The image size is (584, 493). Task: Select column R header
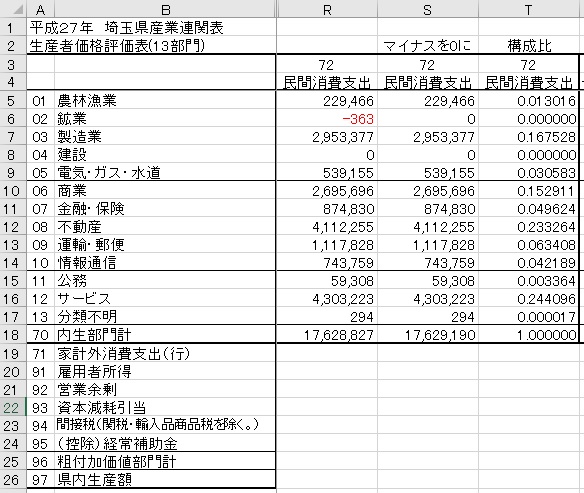(x=327, y=9)
